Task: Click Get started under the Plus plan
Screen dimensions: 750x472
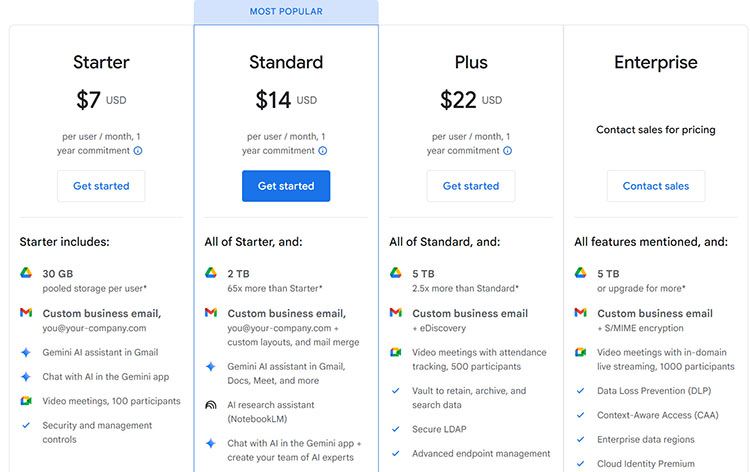Action: coord(471,186)
